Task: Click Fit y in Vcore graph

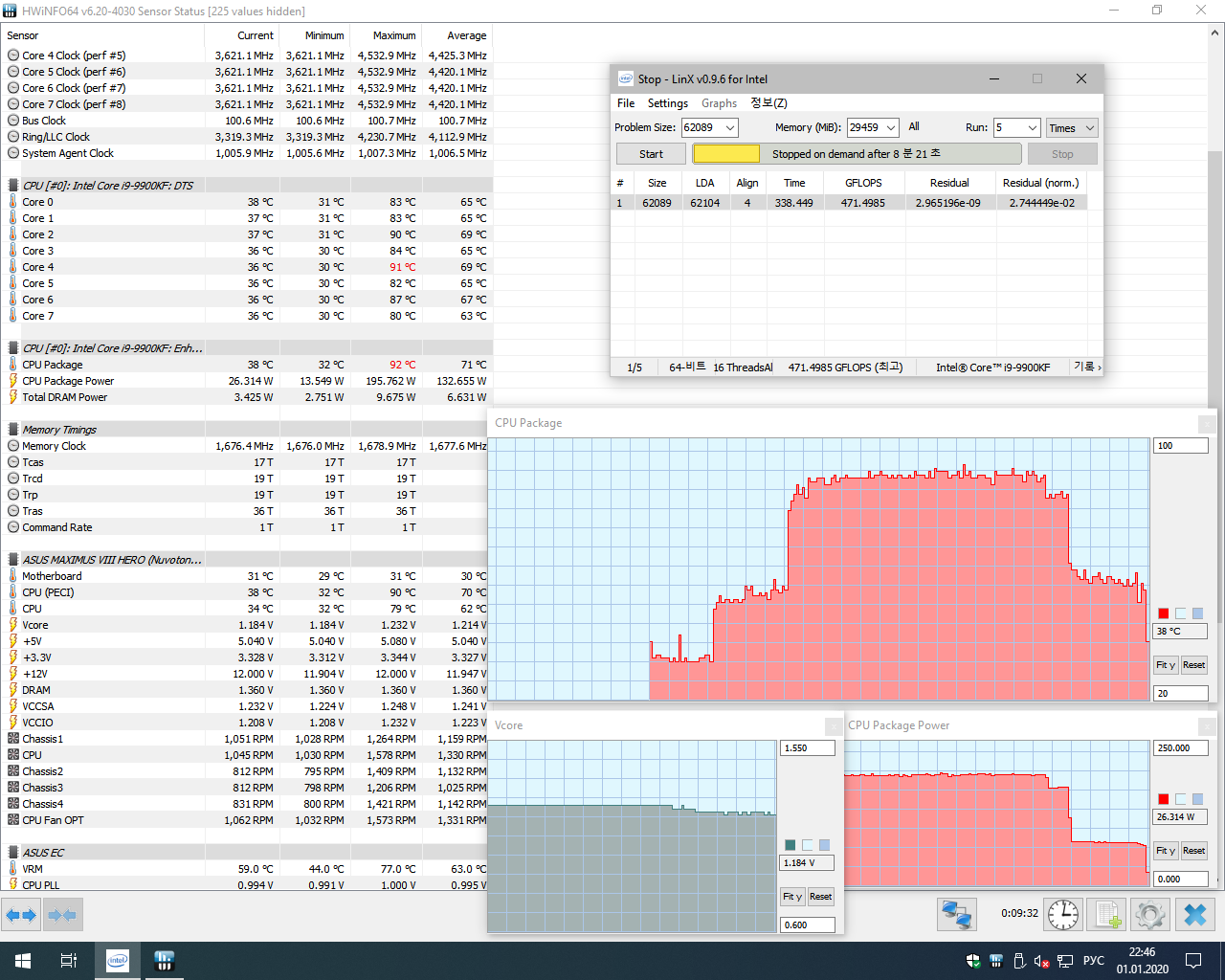Action: point(792,897)
